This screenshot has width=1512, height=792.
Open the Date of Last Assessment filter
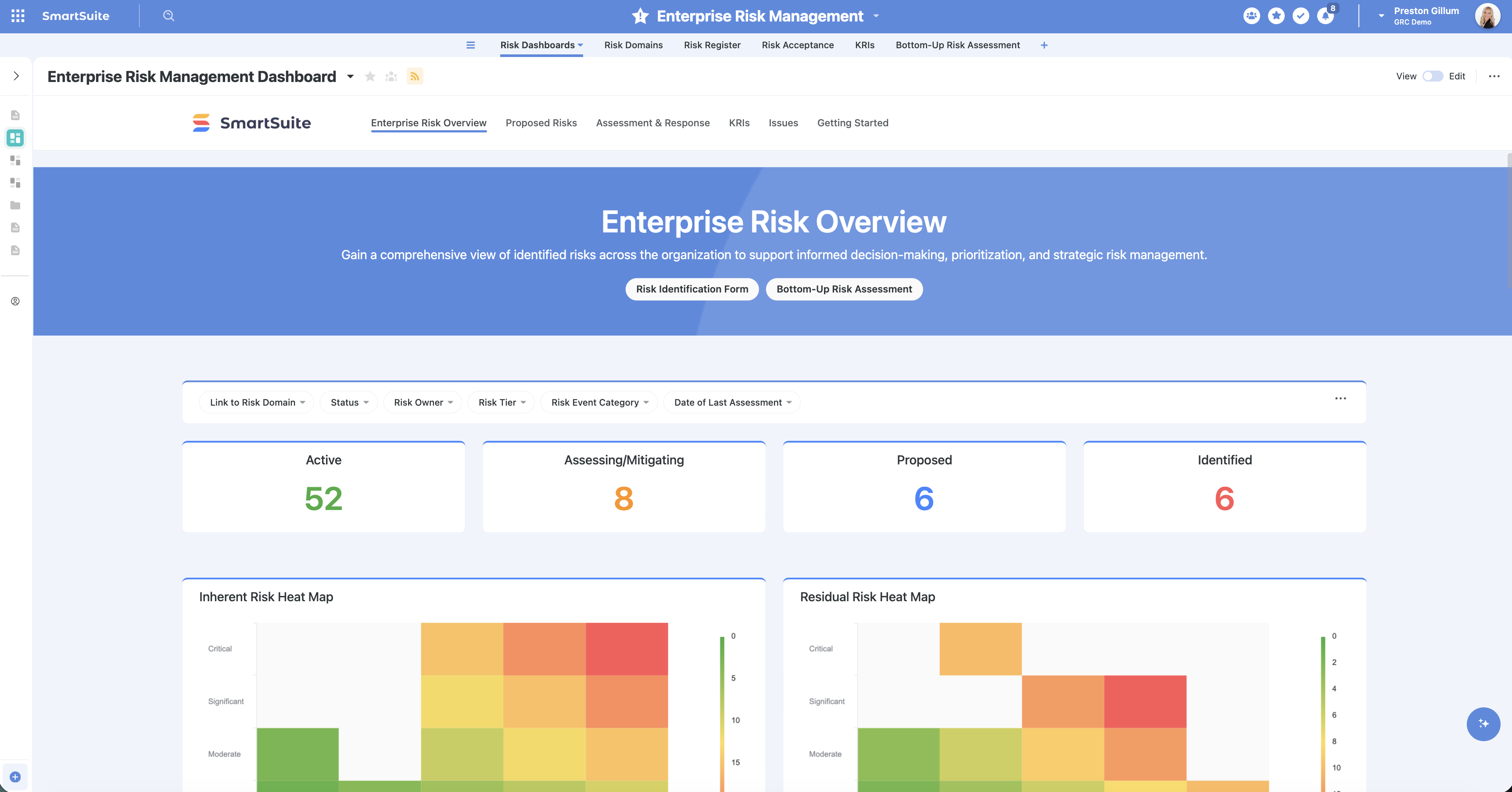point(732,403)
